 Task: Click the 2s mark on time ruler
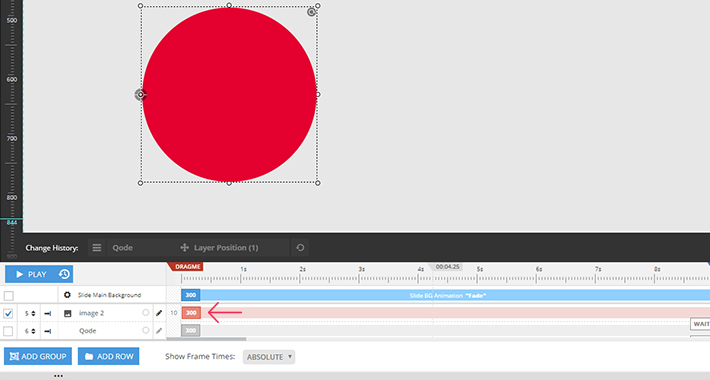pyautogui.click(x=302, y=269)
